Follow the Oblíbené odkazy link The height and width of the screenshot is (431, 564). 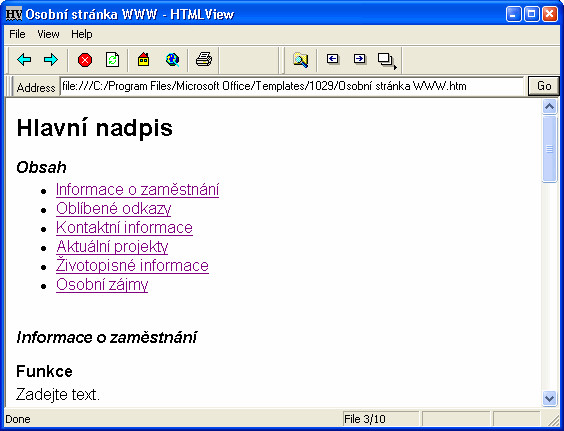coord(113,209)
